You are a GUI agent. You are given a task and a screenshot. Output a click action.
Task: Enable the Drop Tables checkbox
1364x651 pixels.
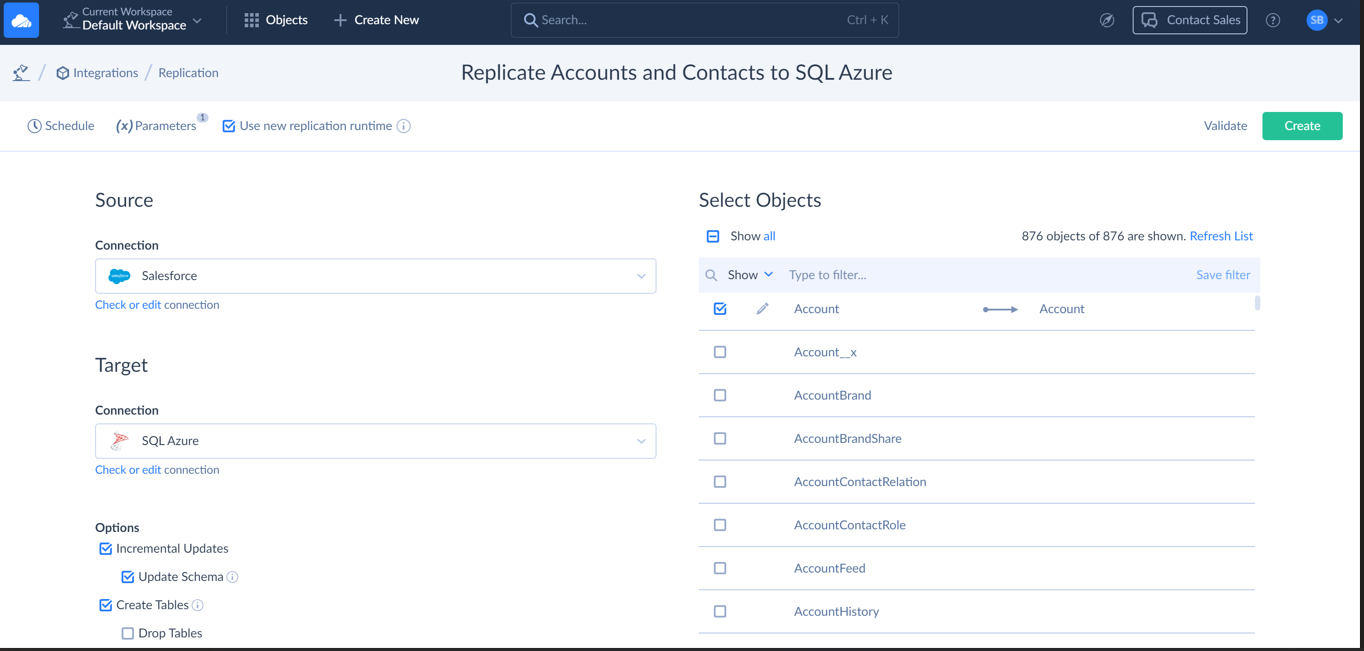click(128, 633)
